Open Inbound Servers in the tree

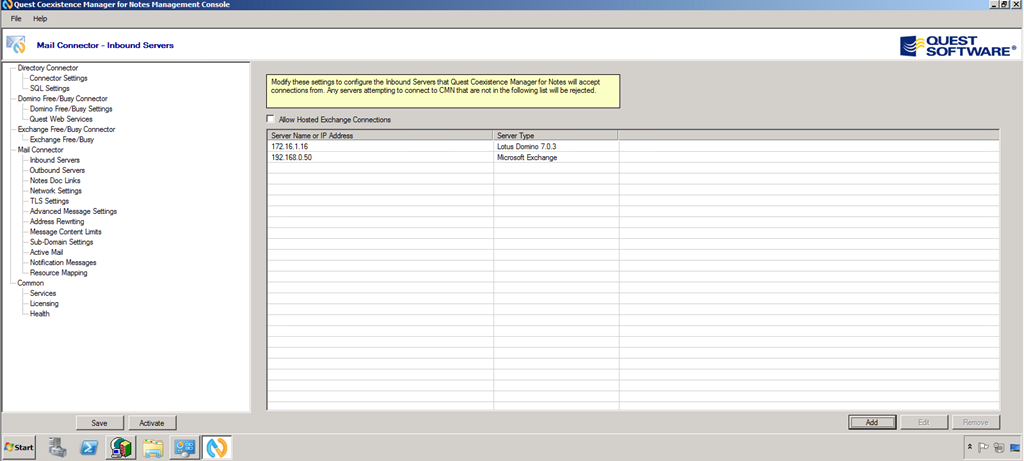point(55,160)
